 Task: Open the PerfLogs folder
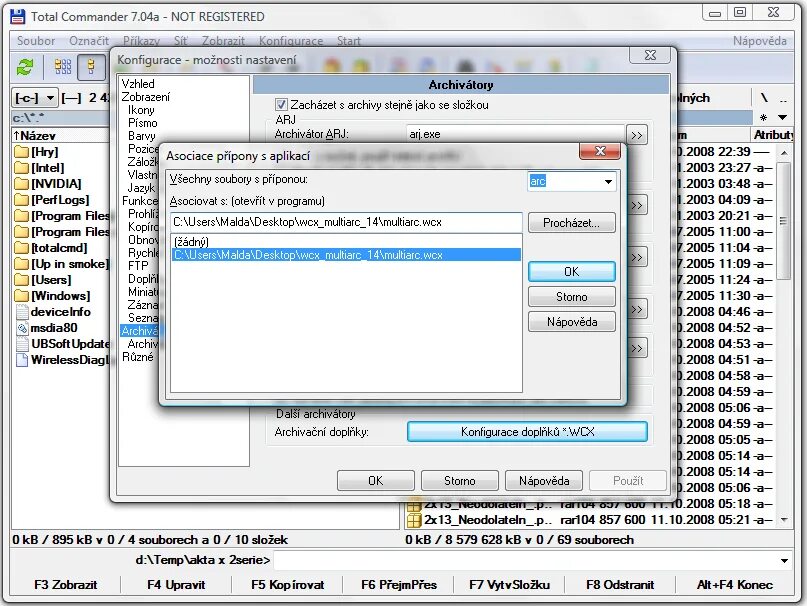click(x=60, y=200)
